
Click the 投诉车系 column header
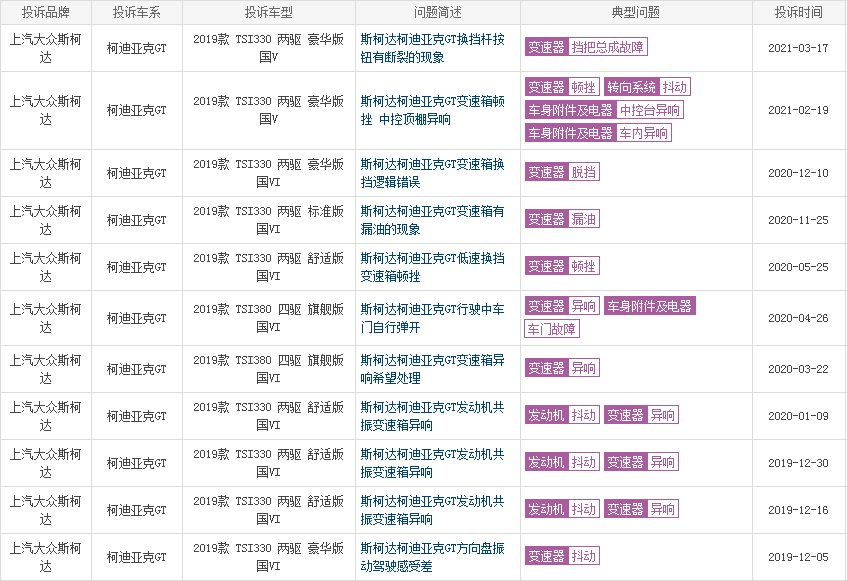click(x=137, y=12)
